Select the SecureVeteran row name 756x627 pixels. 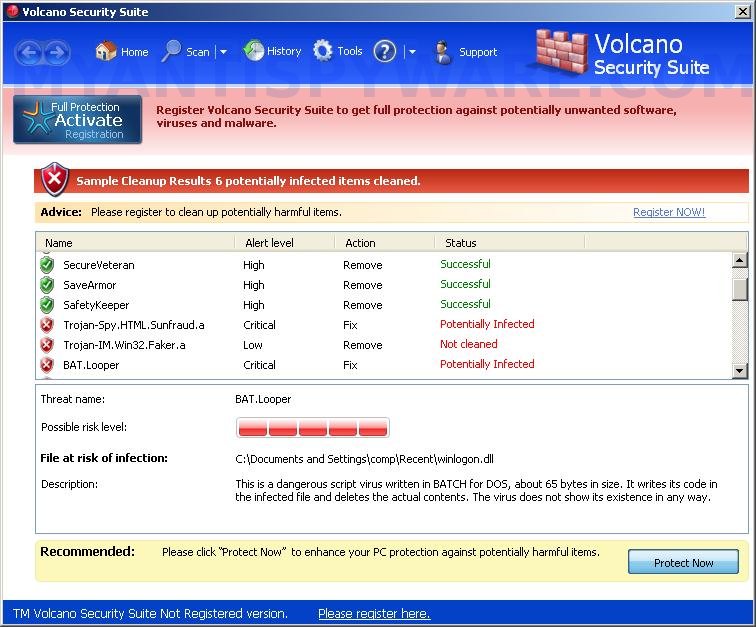coord(99,265)
